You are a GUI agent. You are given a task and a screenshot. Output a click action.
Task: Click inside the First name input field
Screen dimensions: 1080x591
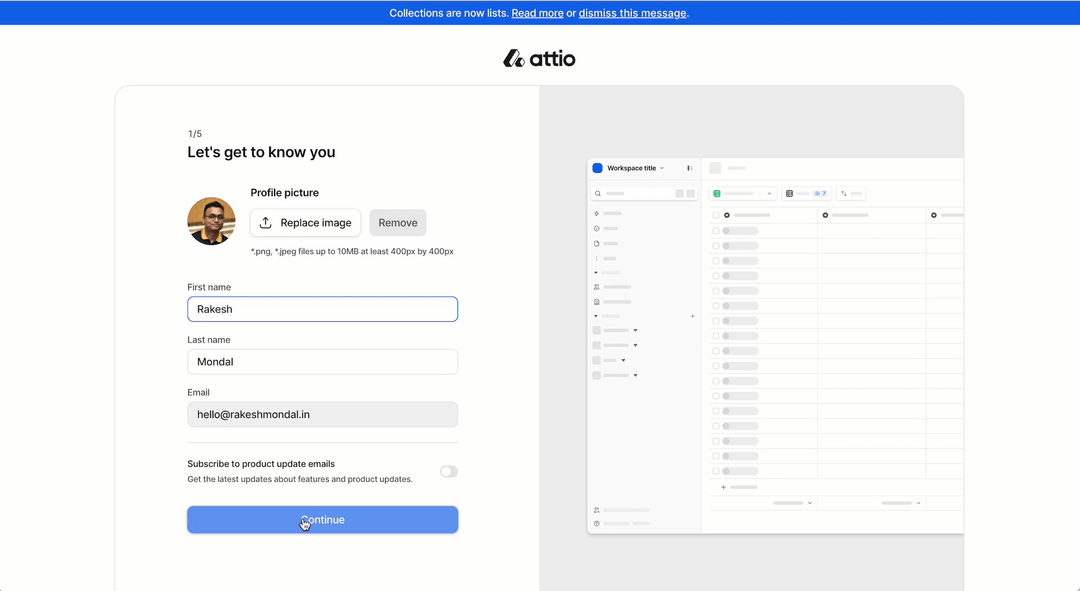(322, 309)
